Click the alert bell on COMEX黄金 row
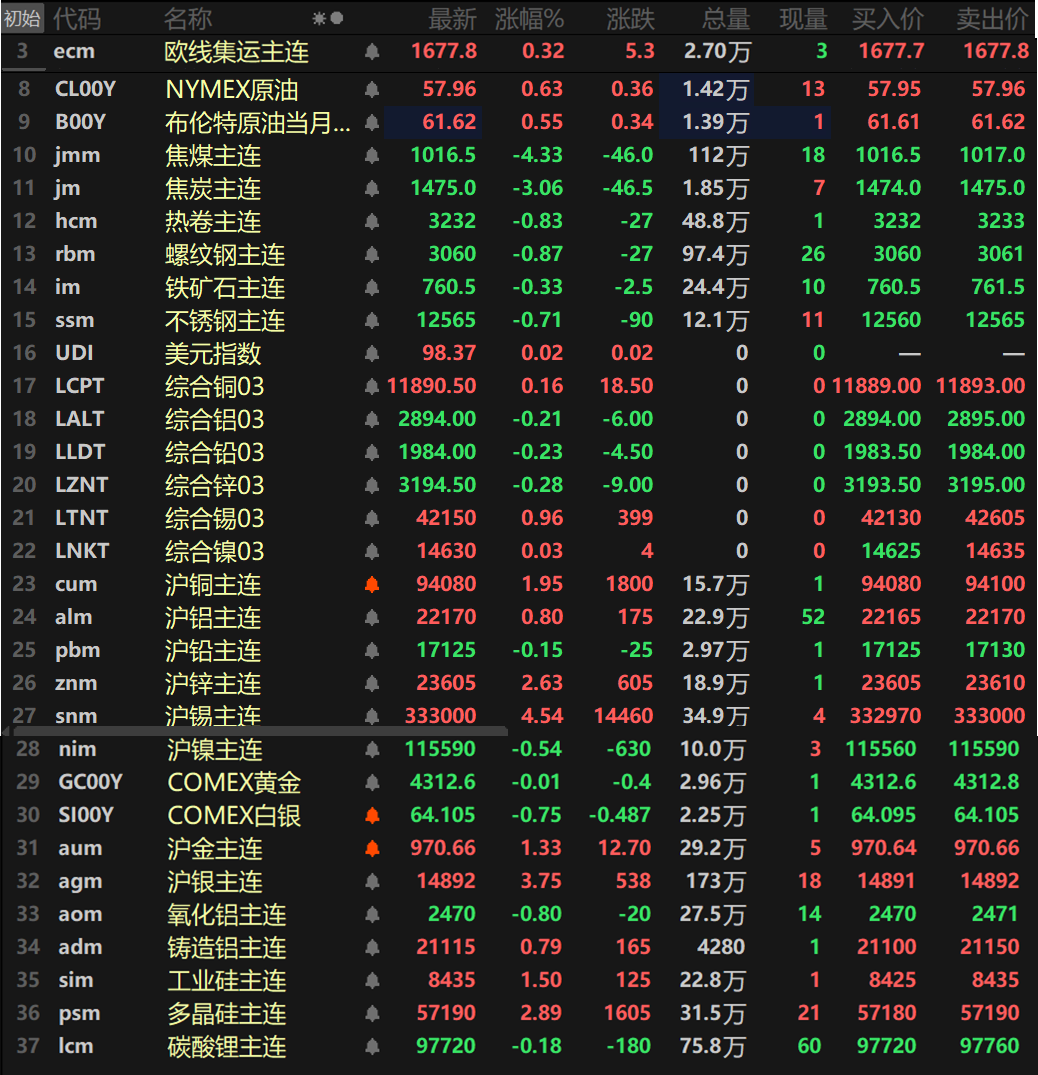The width and height of the screenshot is (1038, 1075). 371,781
